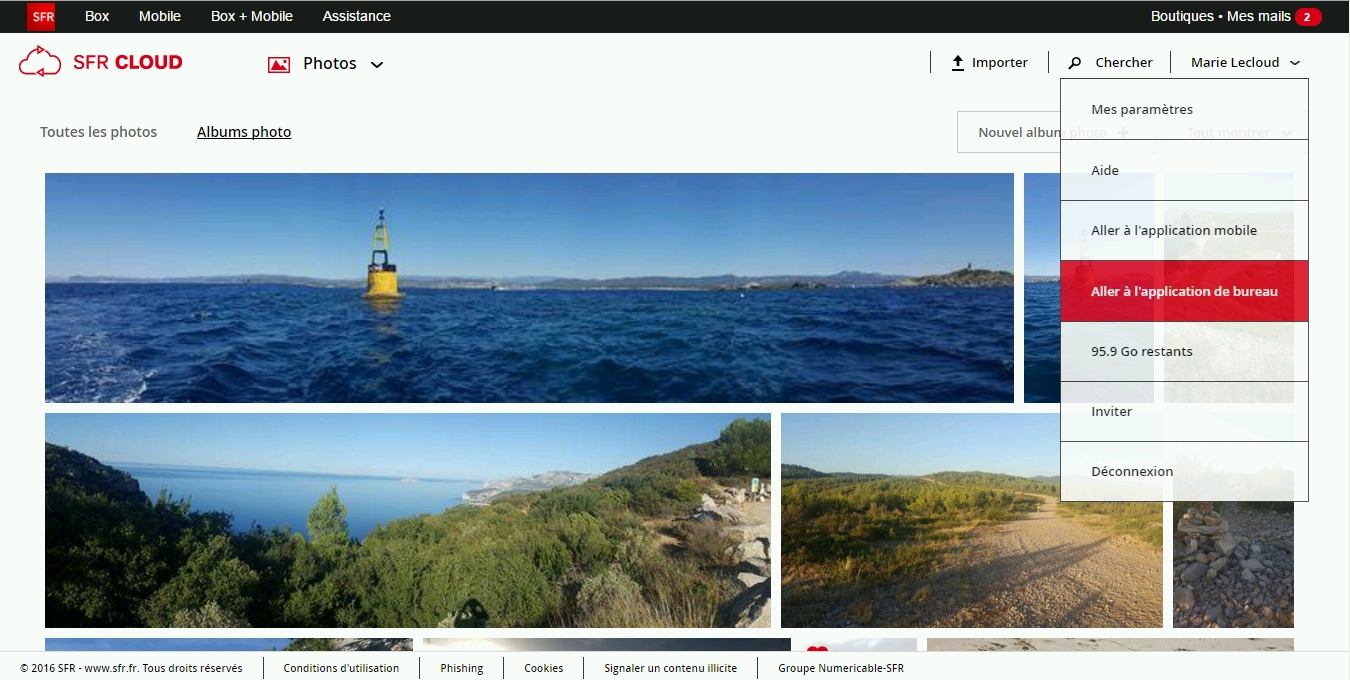Open the Mes mails notification badge
The width and height of the screenshot is (1350, 680).
[1307, 17]
